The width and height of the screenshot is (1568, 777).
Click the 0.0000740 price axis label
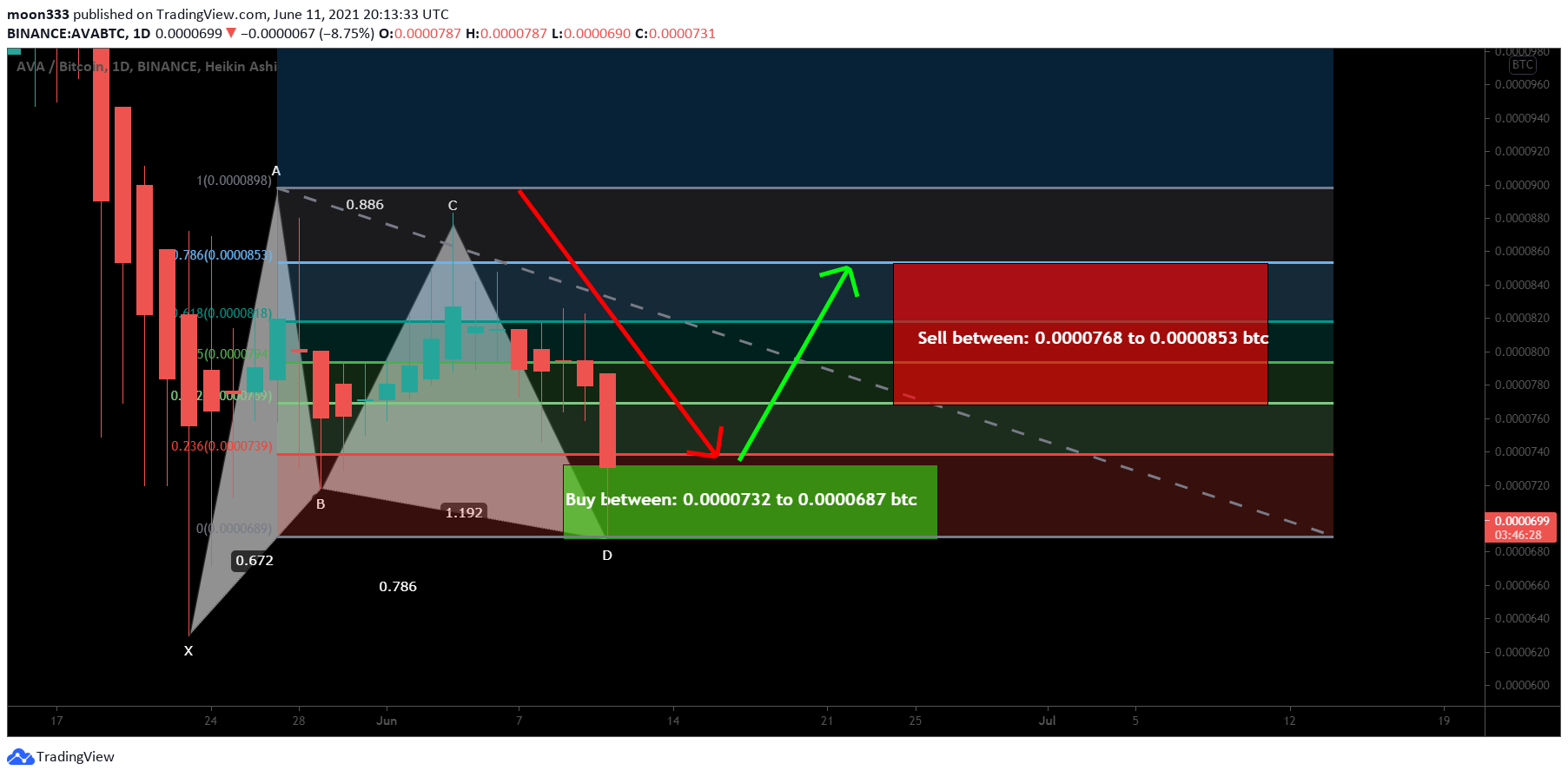(x=1522, y=451)
